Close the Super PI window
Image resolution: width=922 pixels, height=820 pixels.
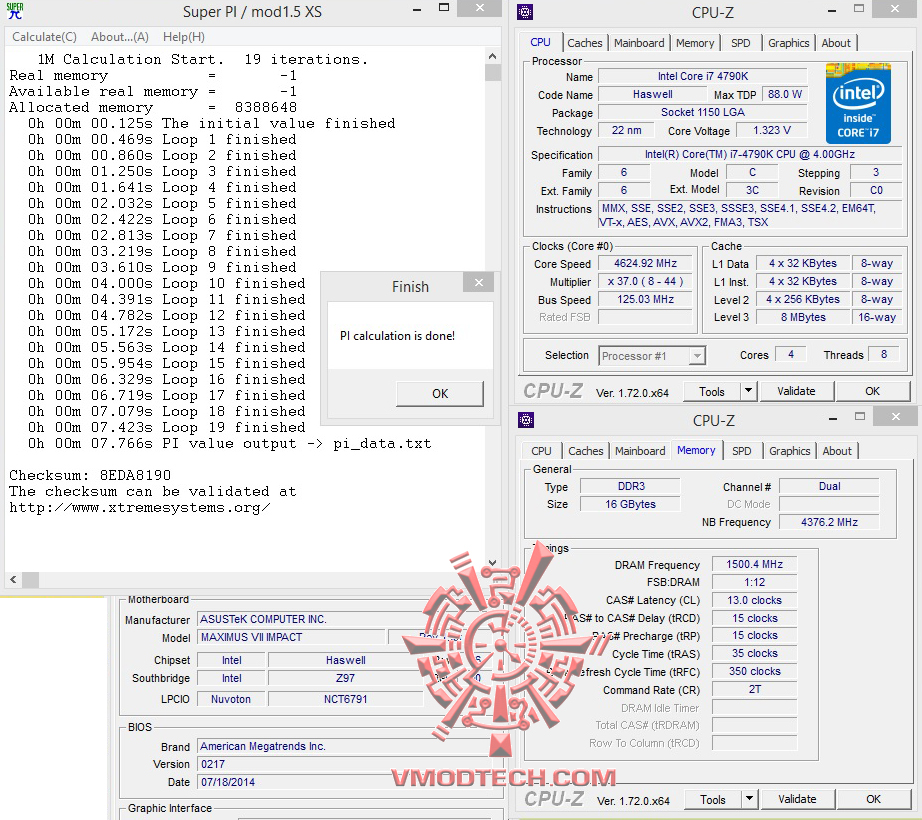pos(480,8)
